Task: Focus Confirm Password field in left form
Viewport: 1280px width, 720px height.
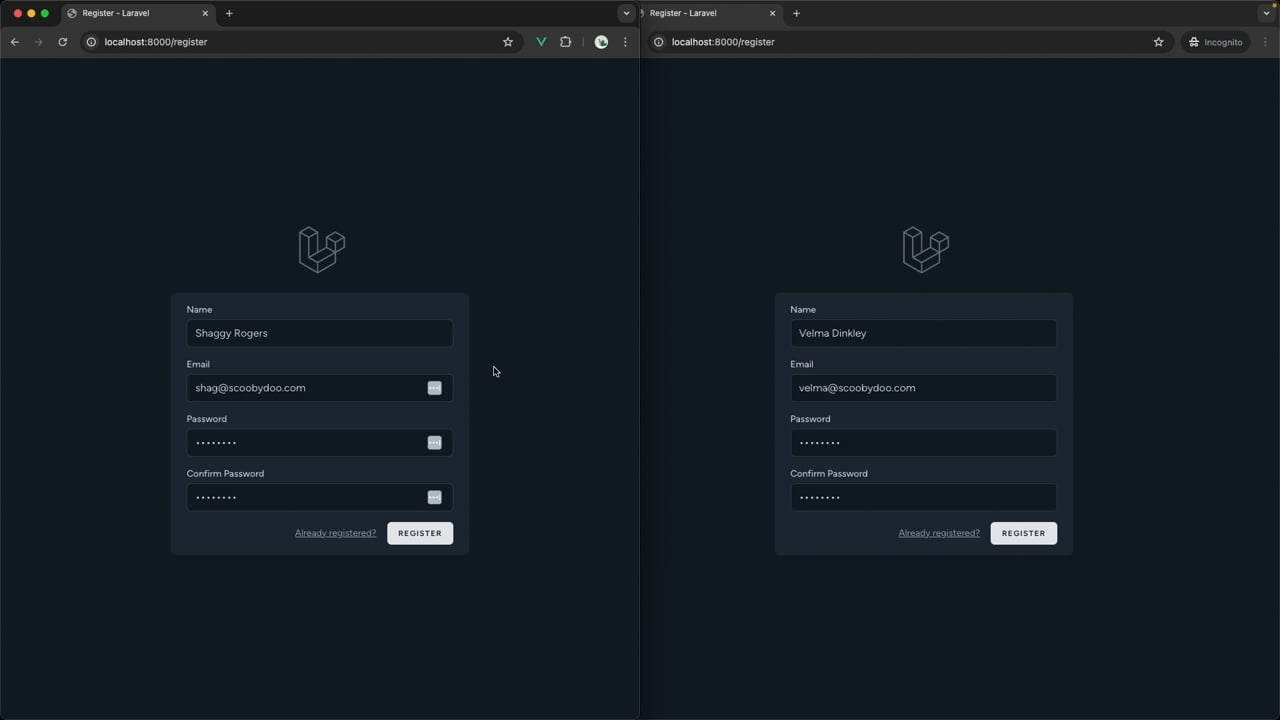Action: point(320,498)
